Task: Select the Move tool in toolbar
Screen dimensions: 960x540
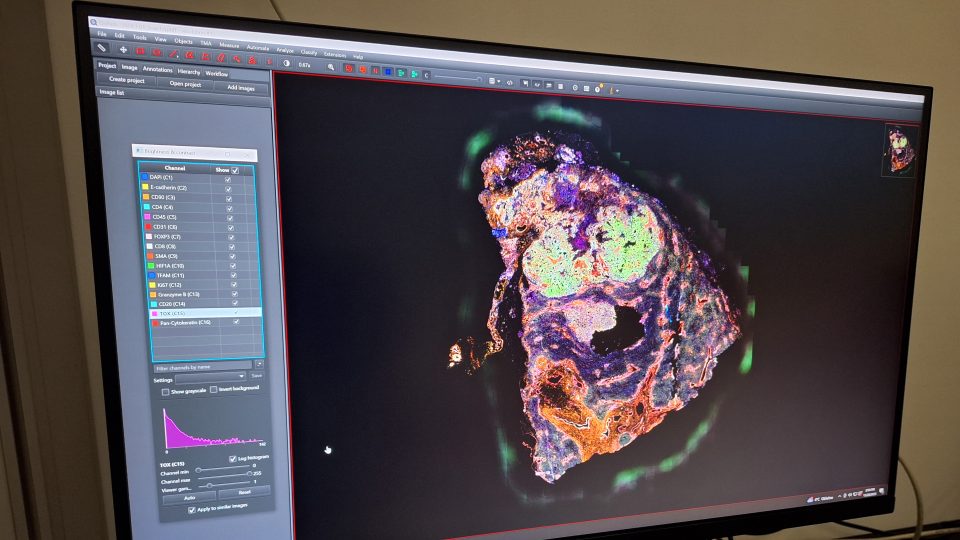Action: pos(123,48)
